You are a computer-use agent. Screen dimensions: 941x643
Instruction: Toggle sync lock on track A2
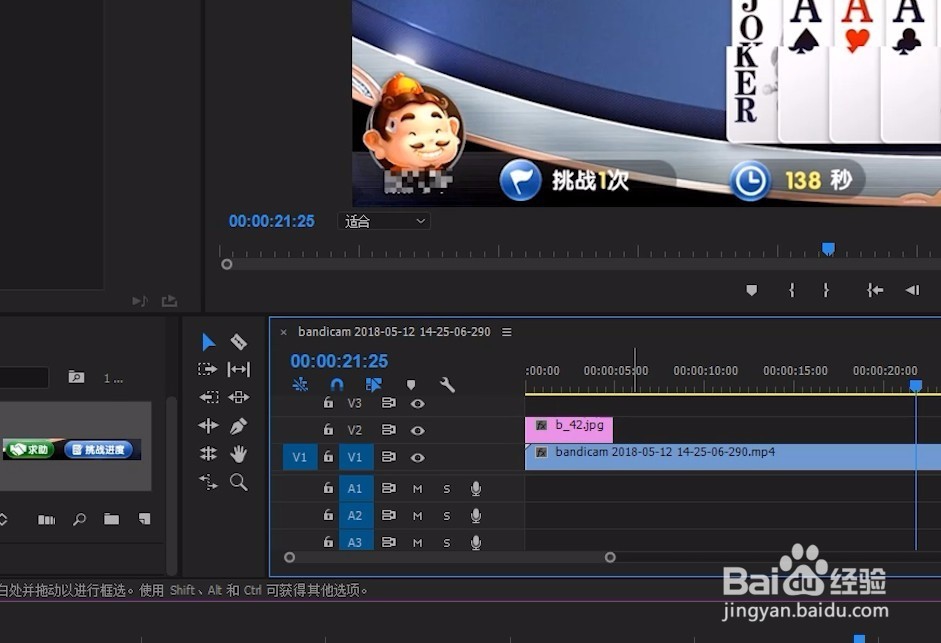[389, 515]
